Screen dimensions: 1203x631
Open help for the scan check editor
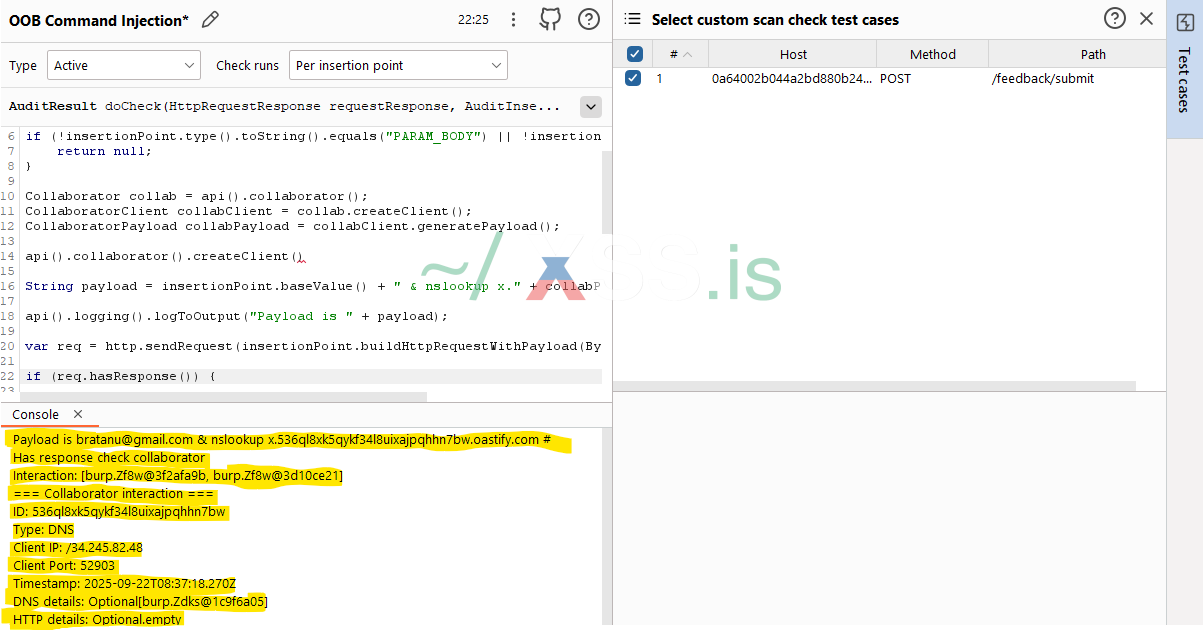(589, 19)
